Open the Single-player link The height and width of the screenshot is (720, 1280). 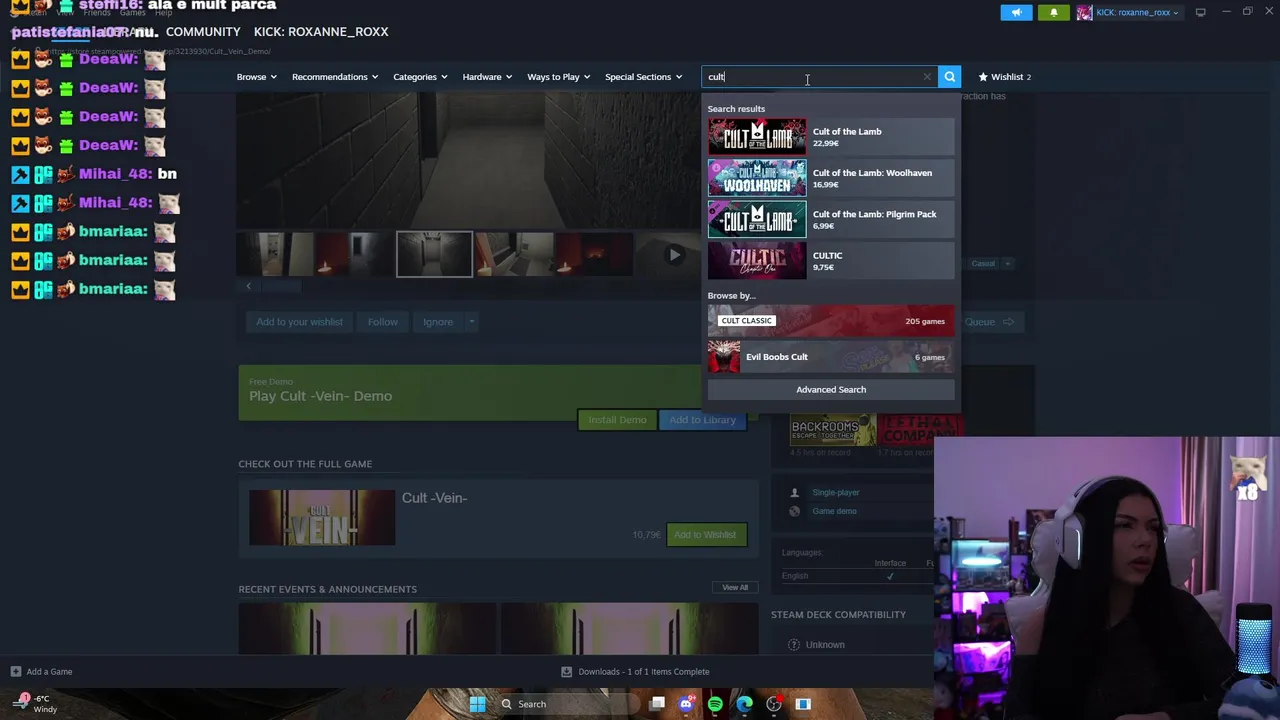click(x=836, y=492)
